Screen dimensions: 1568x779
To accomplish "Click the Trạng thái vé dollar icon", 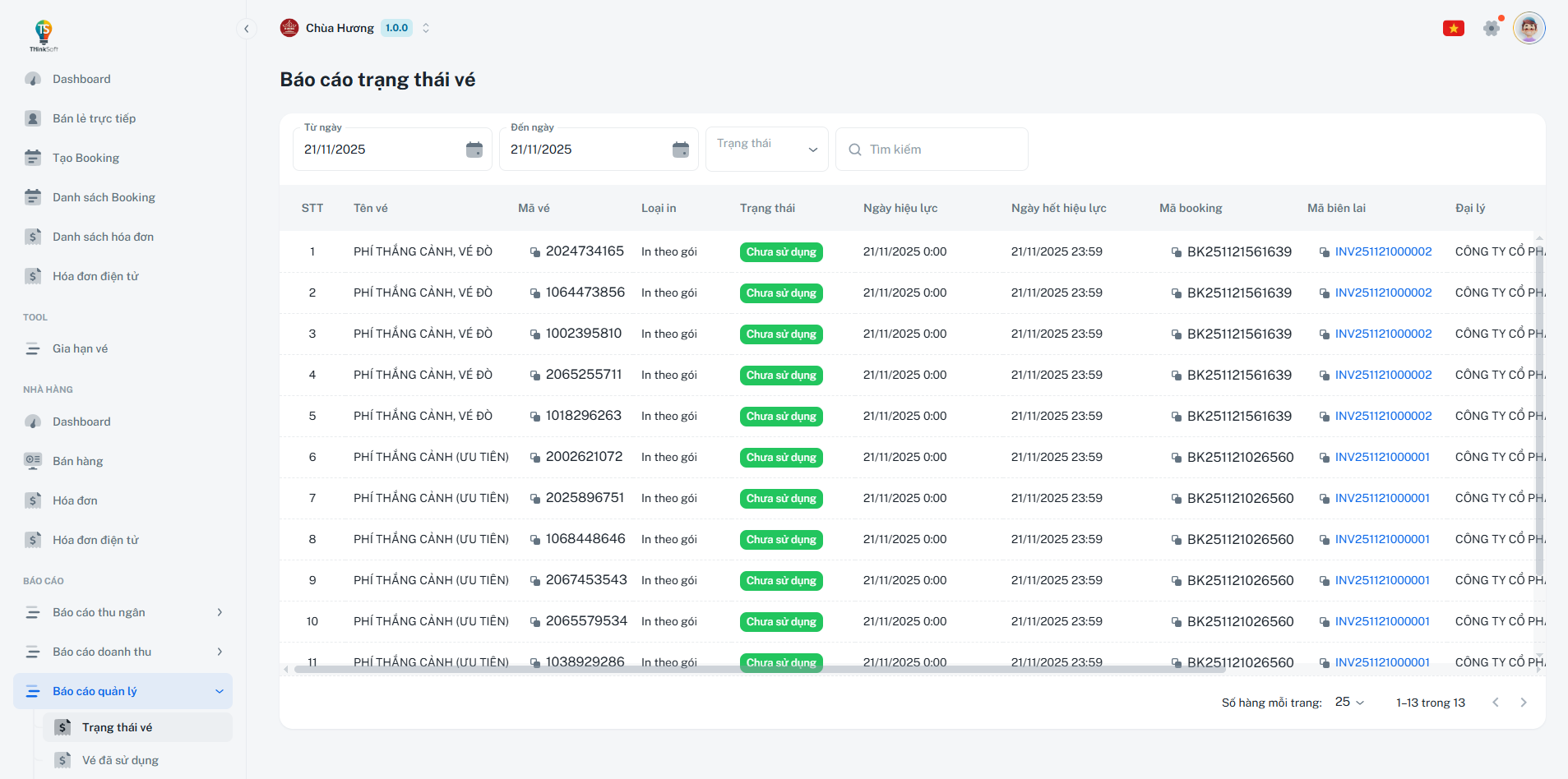I will [63, 726].
